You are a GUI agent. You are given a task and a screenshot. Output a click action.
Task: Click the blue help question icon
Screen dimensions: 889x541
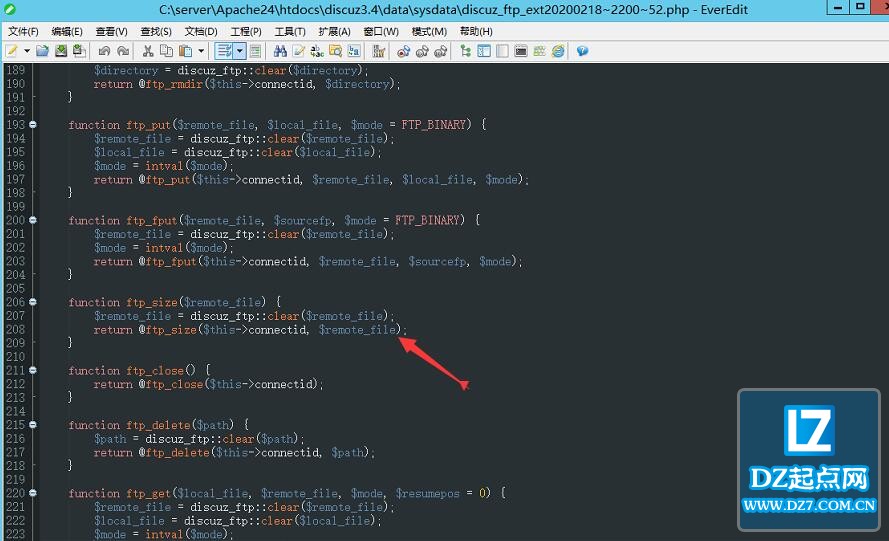(582, 51)
